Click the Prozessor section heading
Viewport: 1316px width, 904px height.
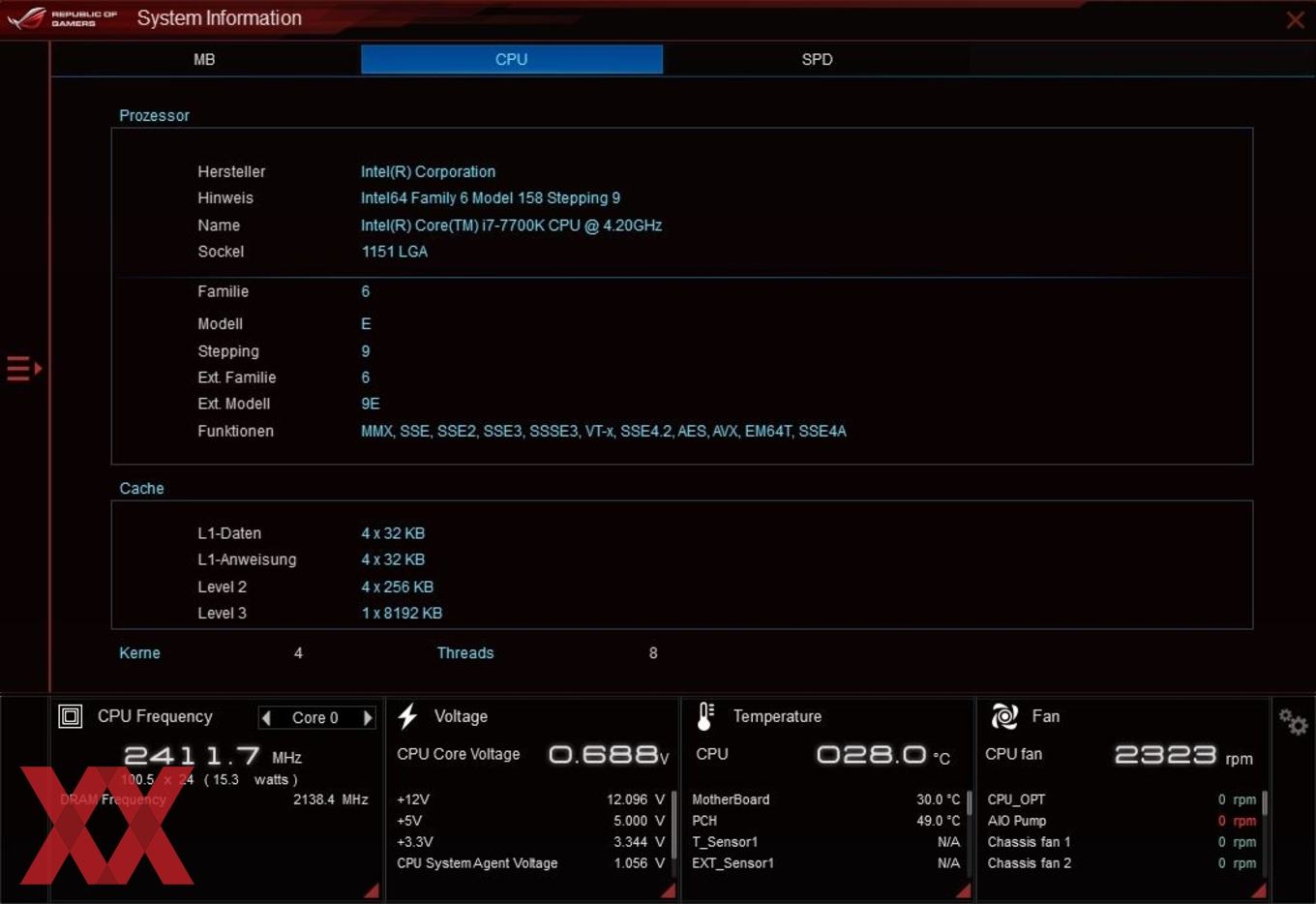point(154,115)
